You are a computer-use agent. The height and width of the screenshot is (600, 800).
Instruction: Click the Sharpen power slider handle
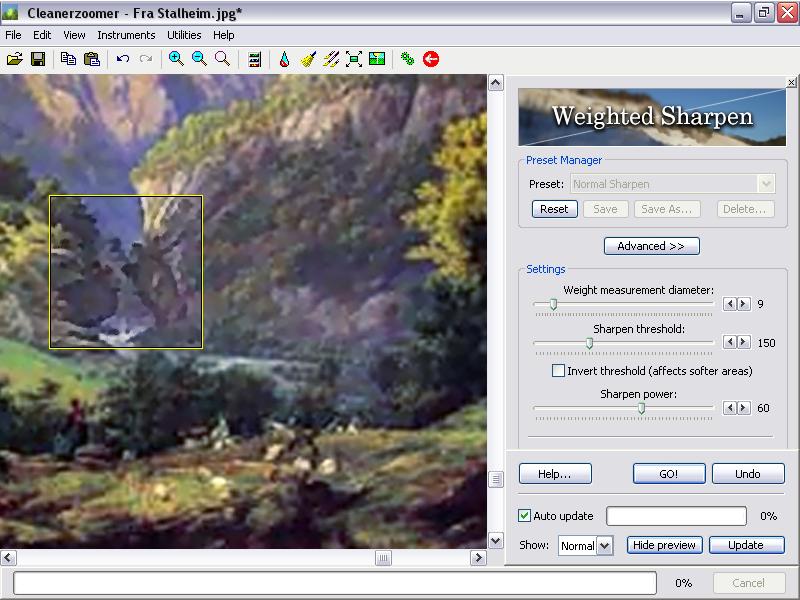point(641,408)
